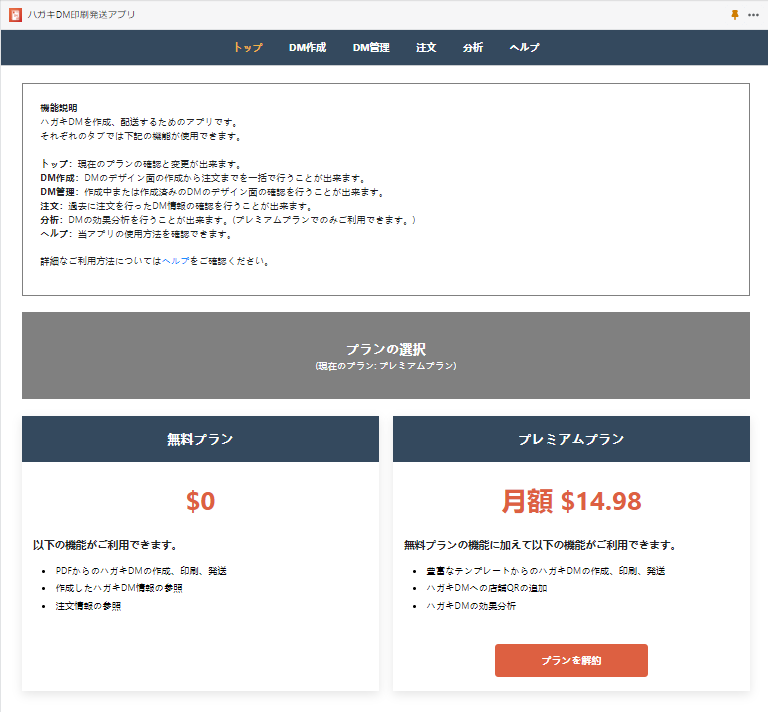Follow the blue ヘルプ link in description
Screen dimensions: 768x712
pos(175,261)
